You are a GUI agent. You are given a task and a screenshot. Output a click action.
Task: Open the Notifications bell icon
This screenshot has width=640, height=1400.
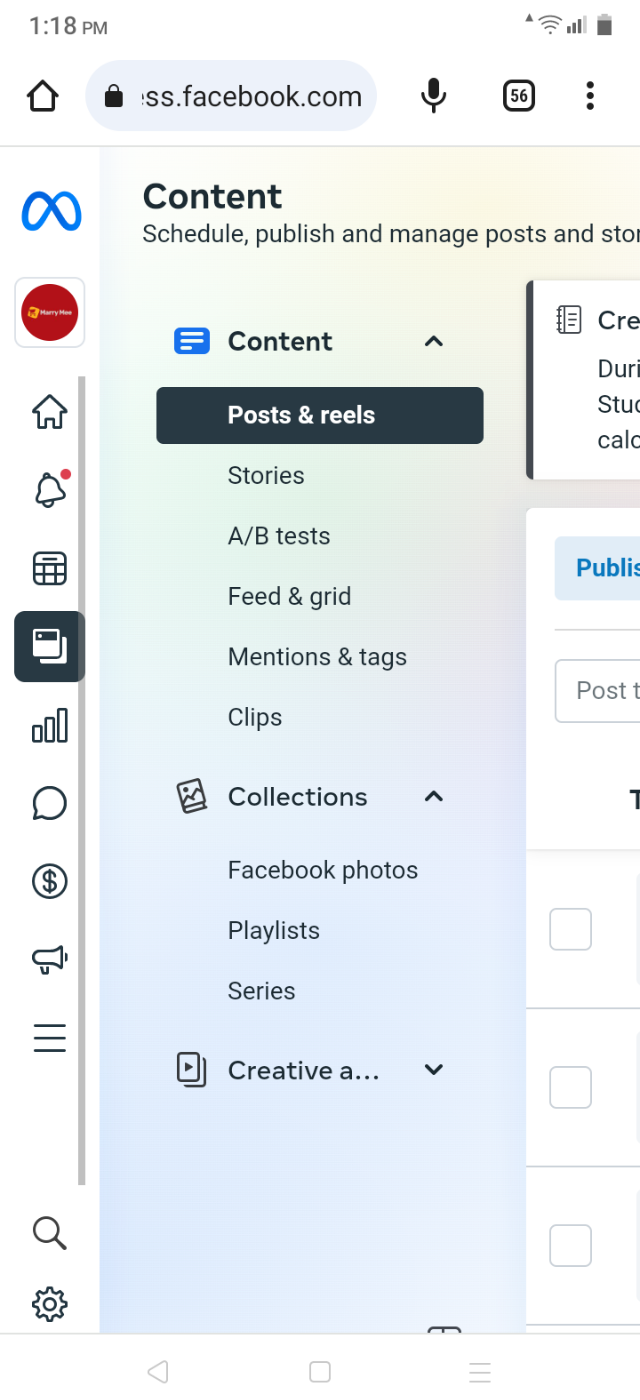(x=49, y=490)
